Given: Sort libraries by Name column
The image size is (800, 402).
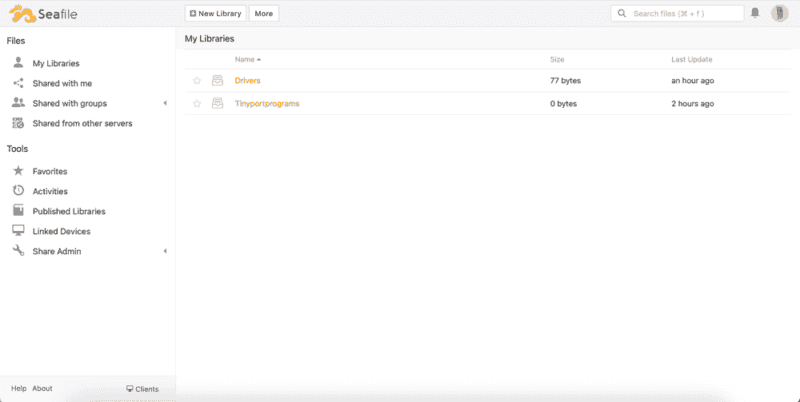Looking at the screenshot, I should 247,60.
